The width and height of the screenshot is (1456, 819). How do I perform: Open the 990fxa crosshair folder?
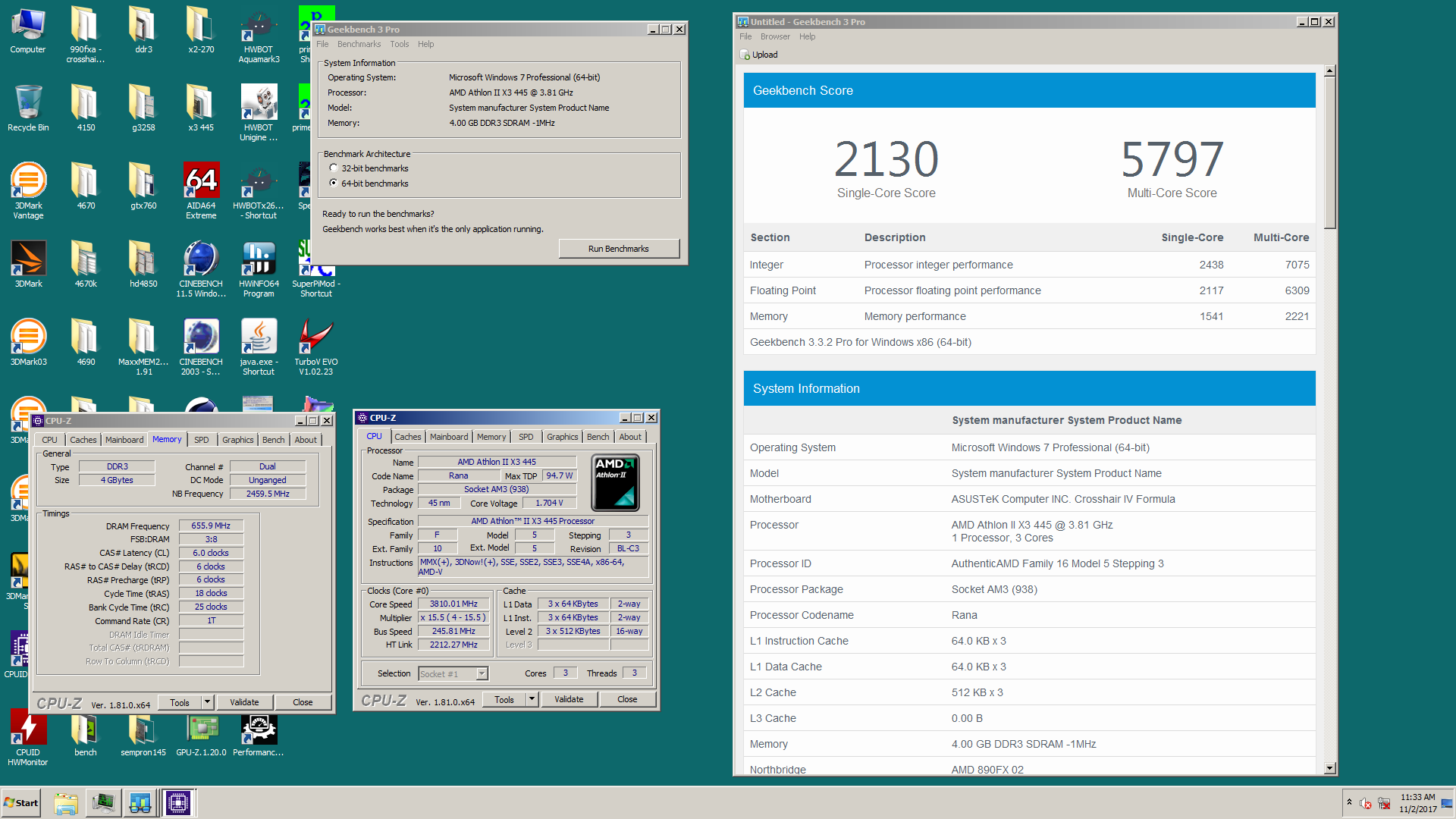tap(86, 34)
